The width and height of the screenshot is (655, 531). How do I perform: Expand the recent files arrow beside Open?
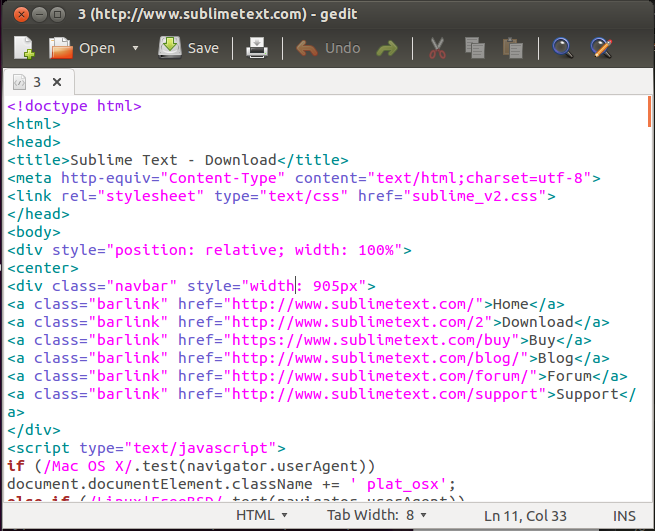tap(135, 48)
